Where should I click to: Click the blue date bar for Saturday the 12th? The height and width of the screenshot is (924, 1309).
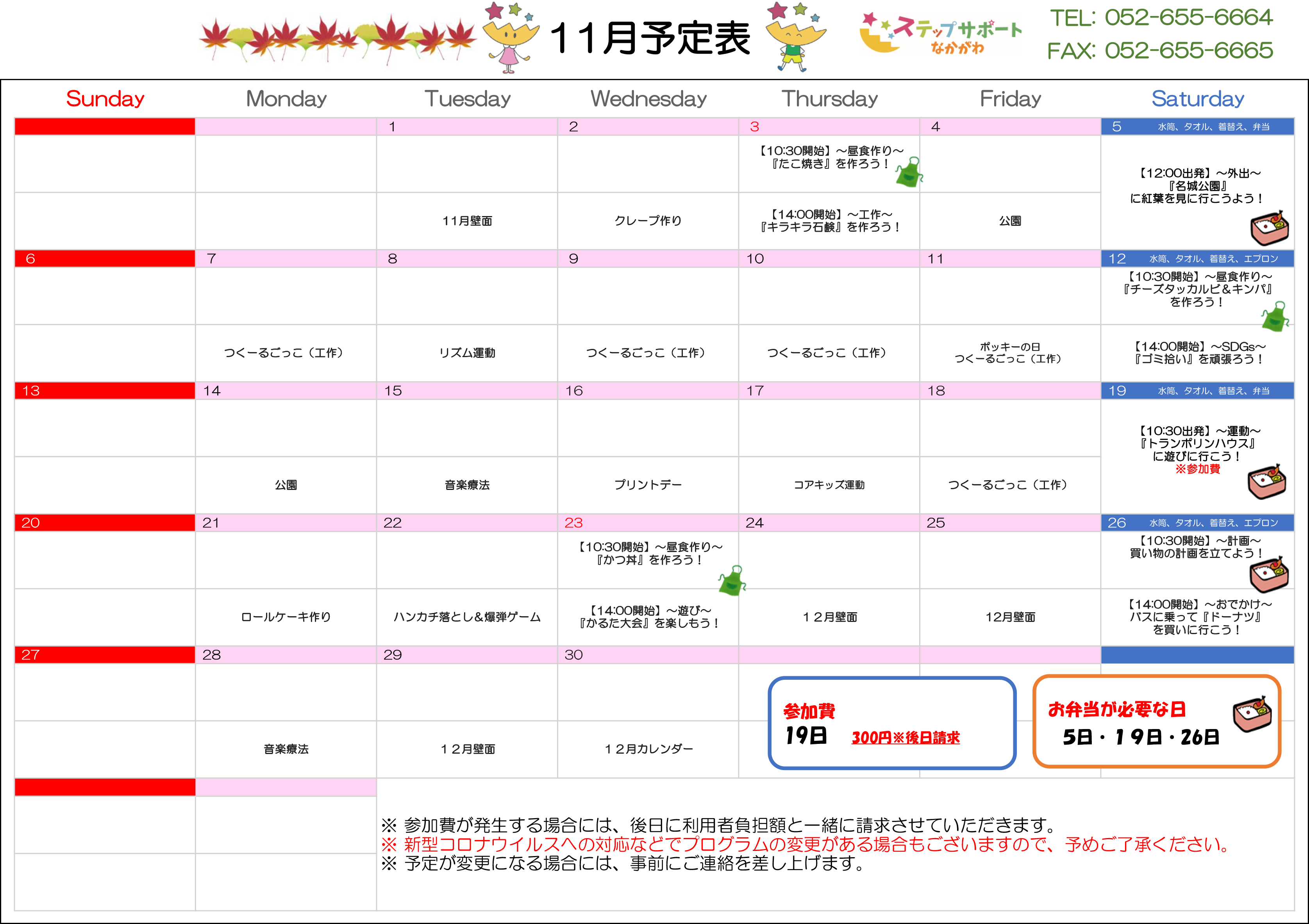1197,258
